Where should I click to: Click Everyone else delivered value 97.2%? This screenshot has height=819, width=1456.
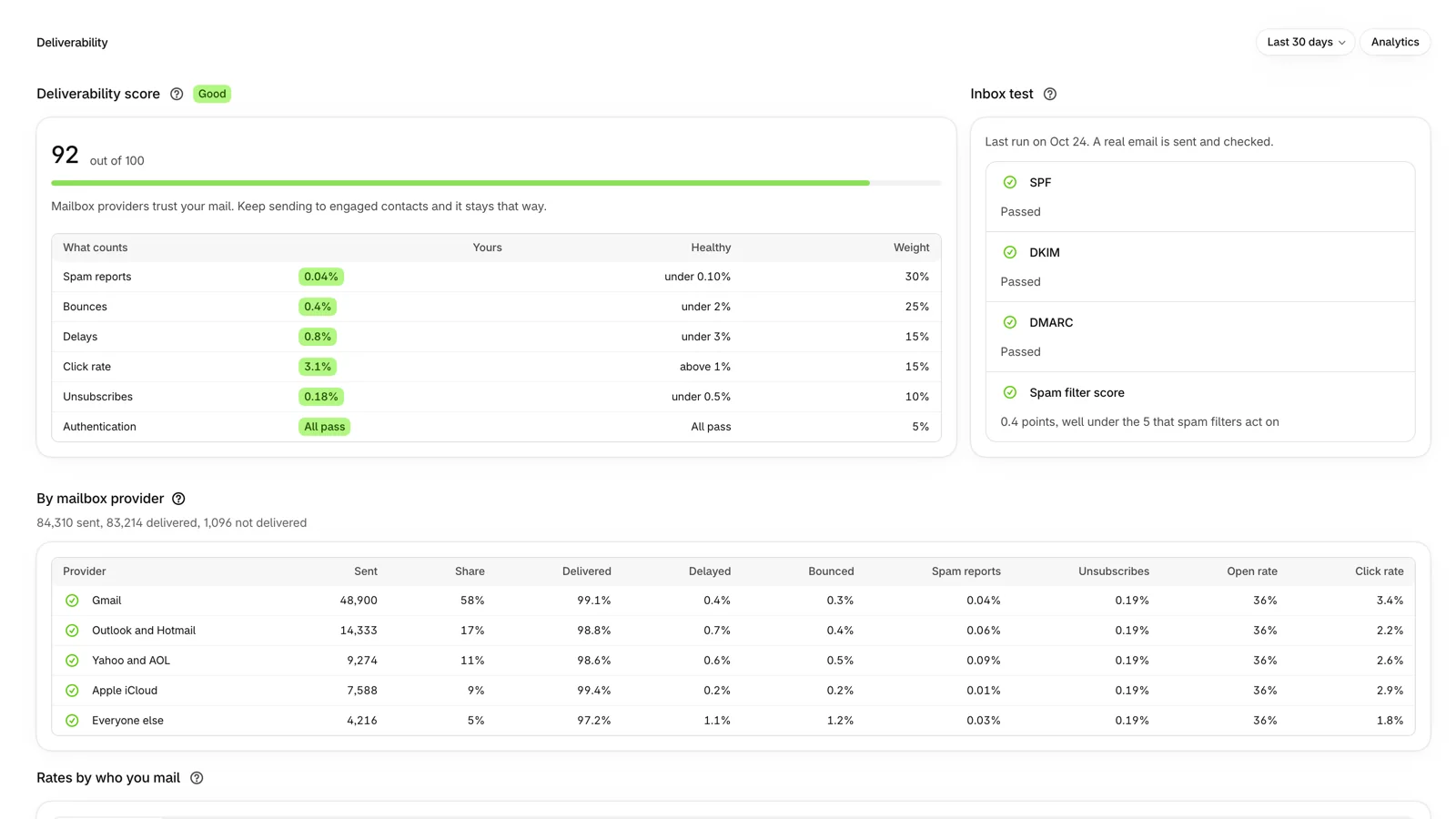pos(594,721)
